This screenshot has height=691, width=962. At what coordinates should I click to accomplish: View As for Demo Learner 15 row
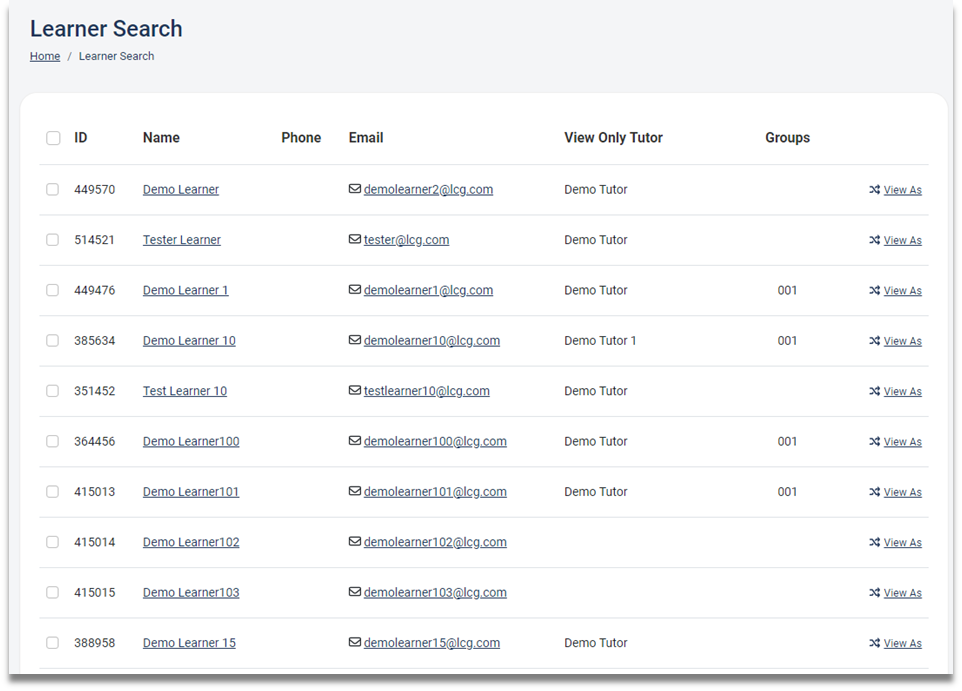click(x=902, y=643)
